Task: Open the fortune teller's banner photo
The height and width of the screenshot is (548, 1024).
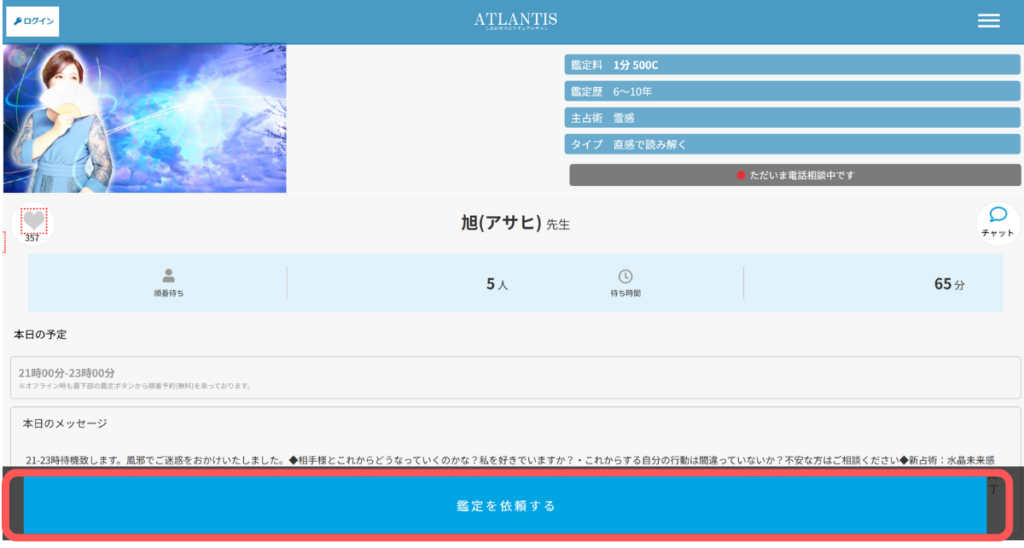Action: 145,118
